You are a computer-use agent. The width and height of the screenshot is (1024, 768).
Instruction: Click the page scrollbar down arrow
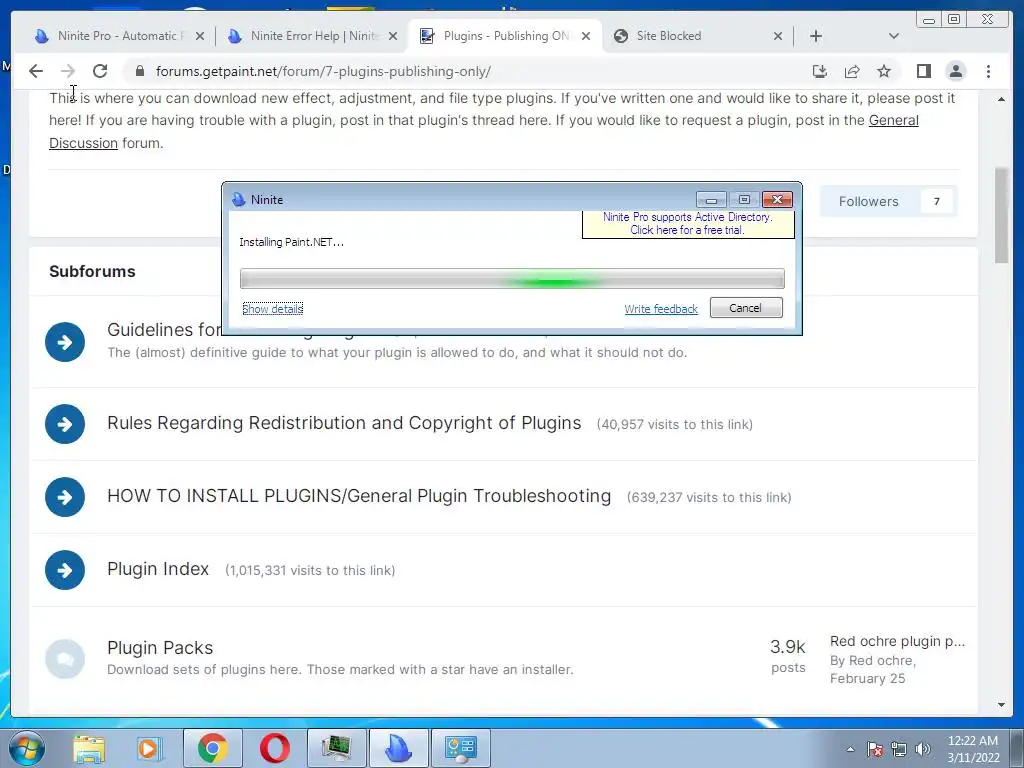pos(1001,705)
